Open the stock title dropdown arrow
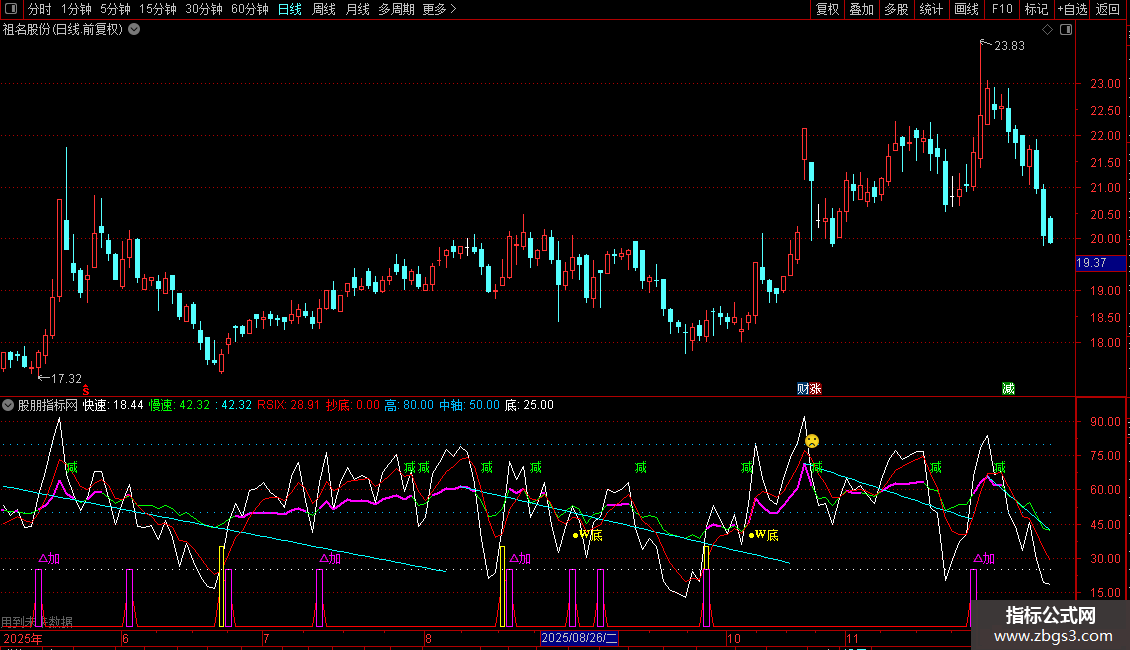 point(134,29)
